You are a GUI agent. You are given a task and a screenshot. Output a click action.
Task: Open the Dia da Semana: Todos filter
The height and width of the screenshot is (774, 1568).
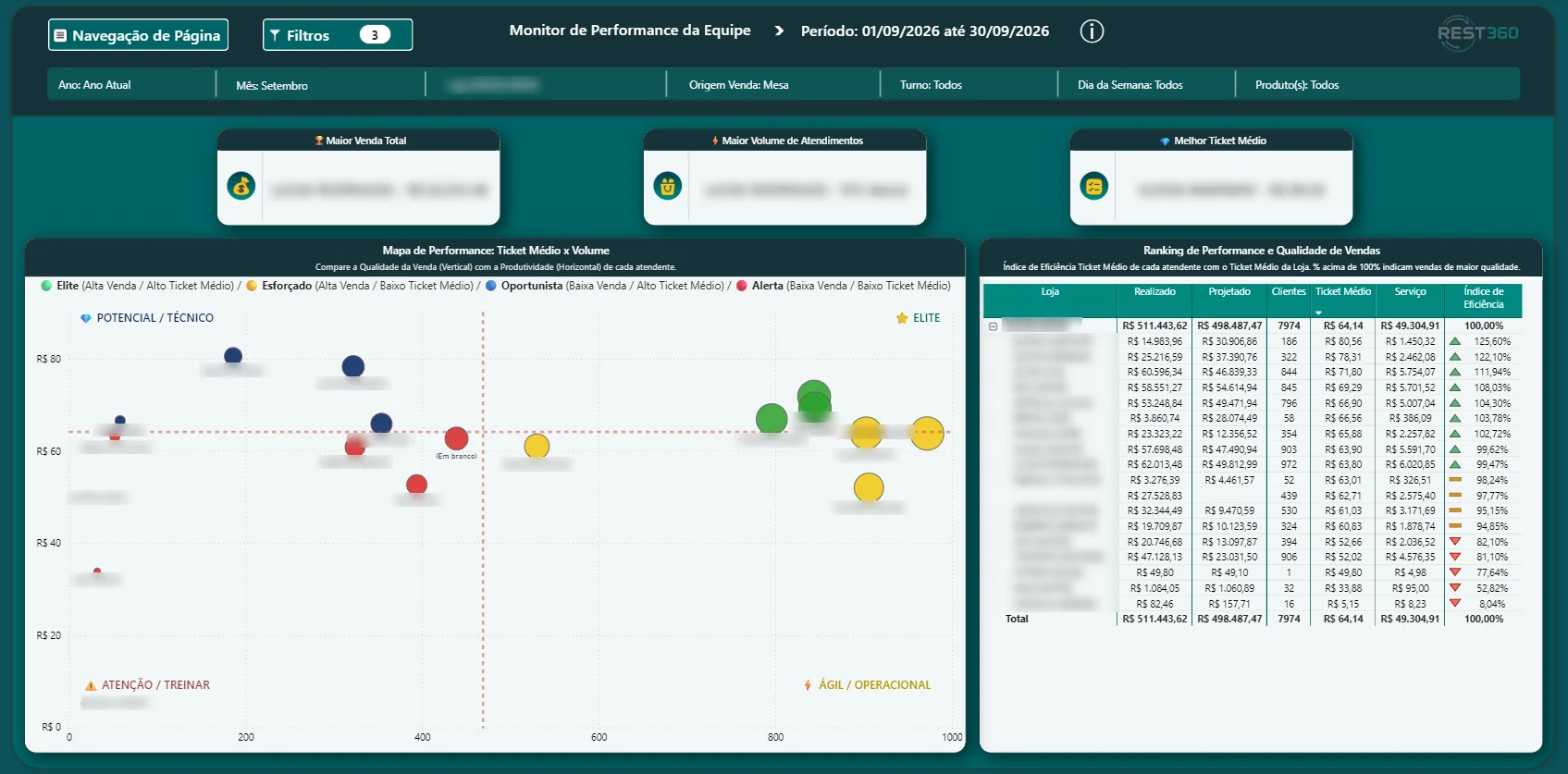1146,85
